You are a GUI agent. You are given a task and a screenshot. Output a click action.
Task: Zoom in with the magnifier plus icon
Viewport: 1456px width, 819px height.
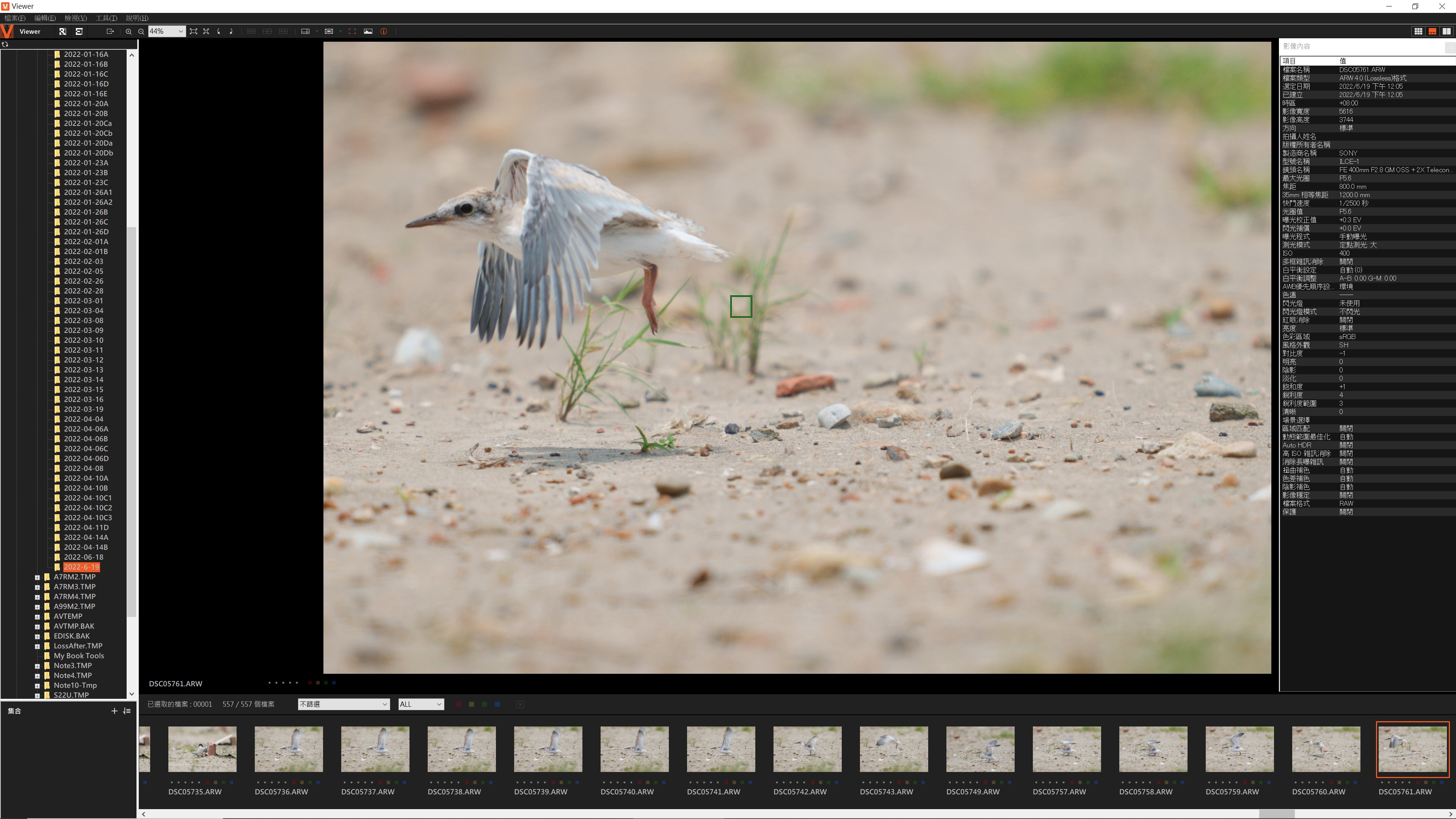[128, 31]
